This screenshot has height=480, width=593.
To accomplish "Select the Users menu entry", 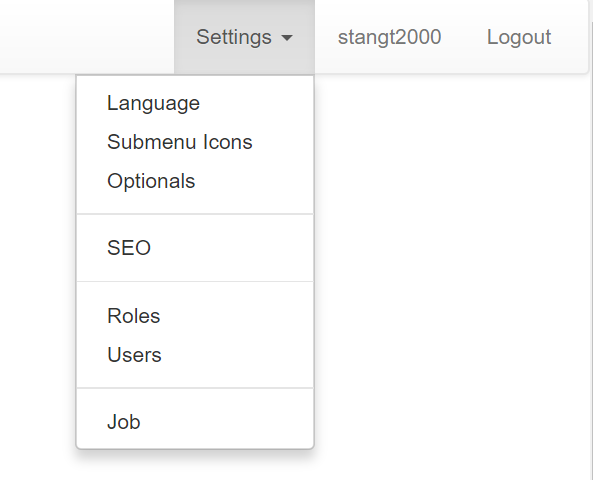I will point(195,354).
